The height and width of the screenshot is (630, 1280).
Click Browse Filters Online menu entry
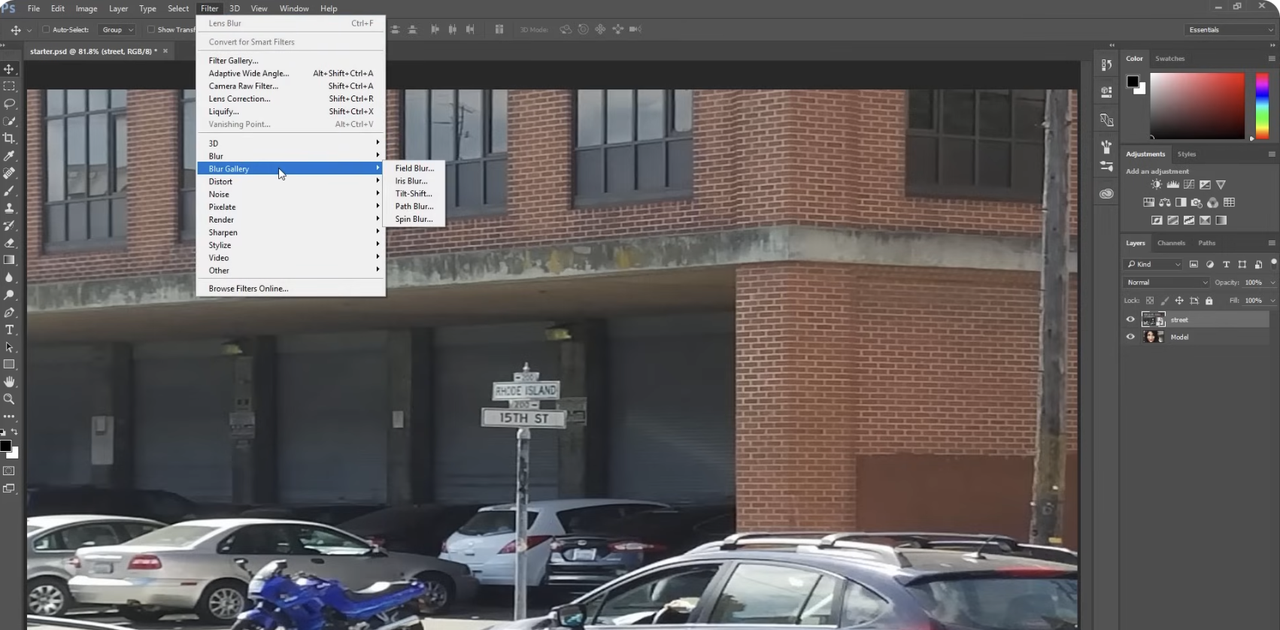coord(290,288)
